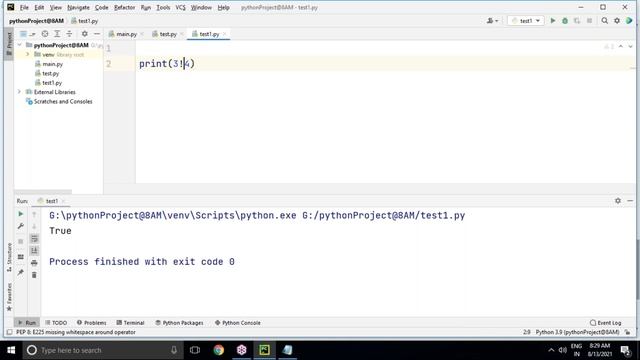Open test1 run configuration dropdown

pos(526,20)
